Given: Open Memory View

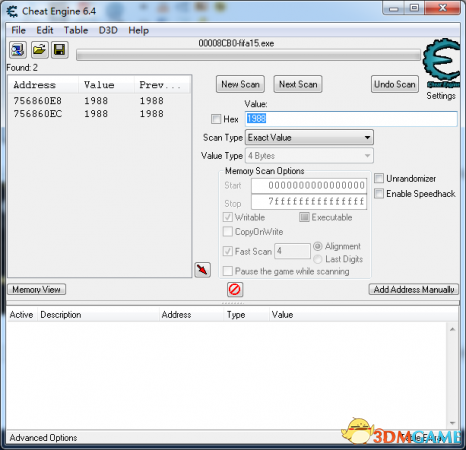Looking at the screenshot, I should 37,289.
